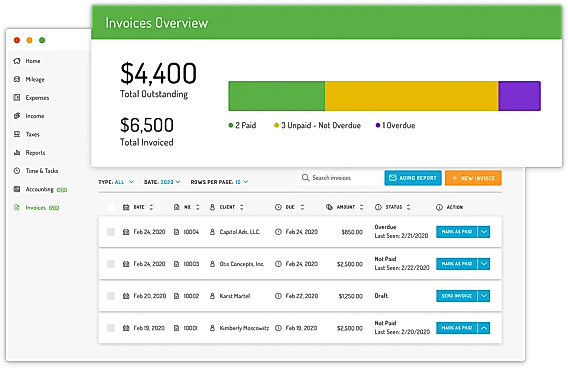
Task: Open the Reports bar chart icon
Action: (17, 152)
